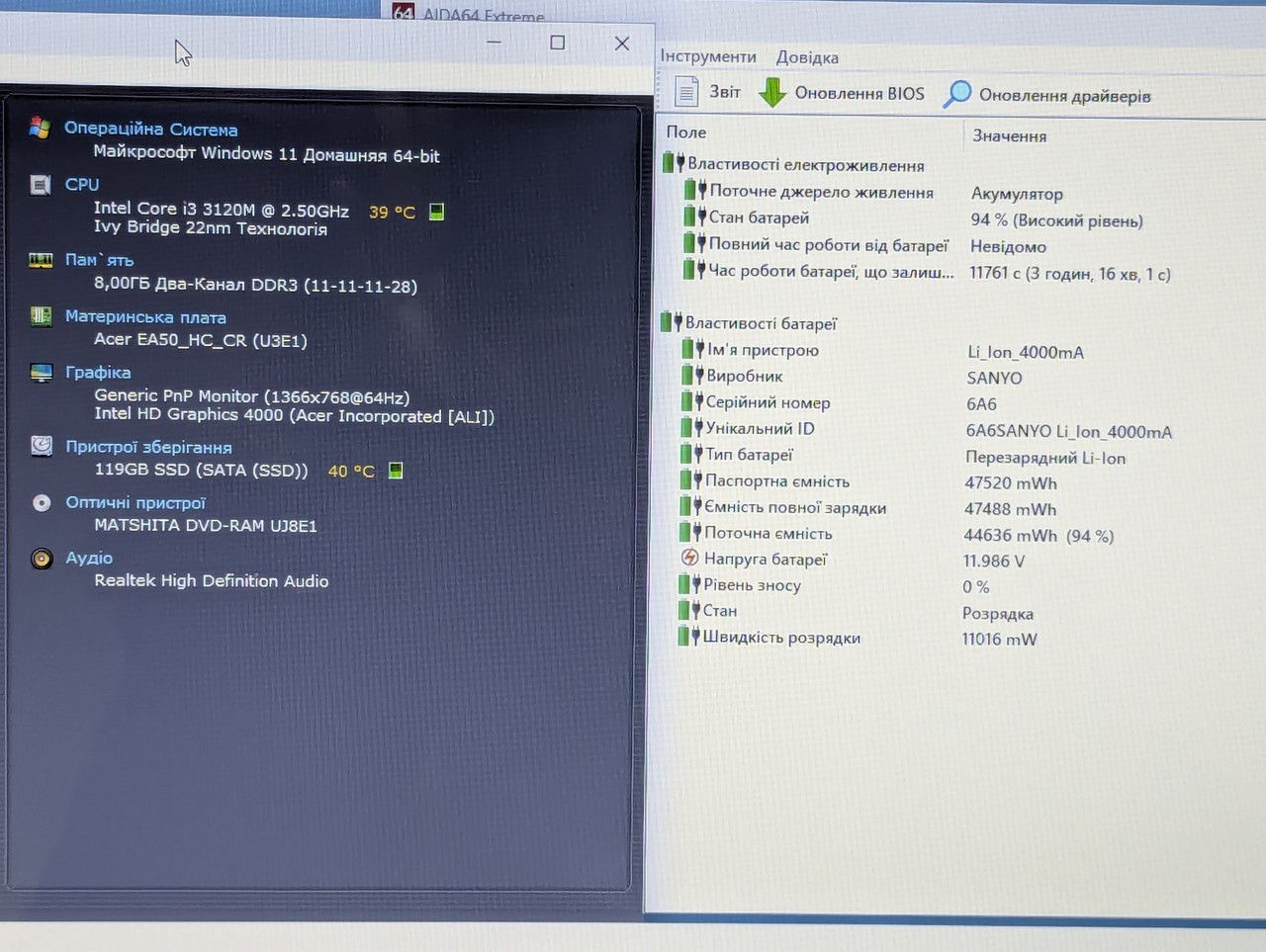Click the motherboard icon beside Материнська плата
This screenshot has height=952, width=1266.
(x=41, y=315)
